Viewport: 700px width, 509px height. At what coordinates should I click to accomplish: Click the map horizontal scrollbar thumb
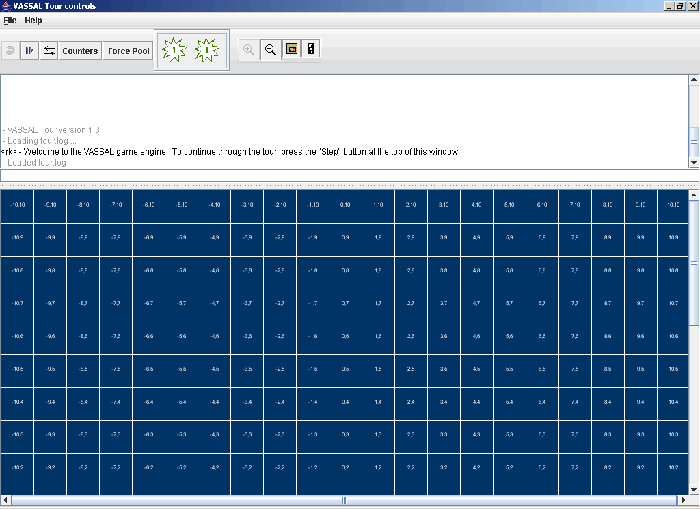[x=344, y=500]
